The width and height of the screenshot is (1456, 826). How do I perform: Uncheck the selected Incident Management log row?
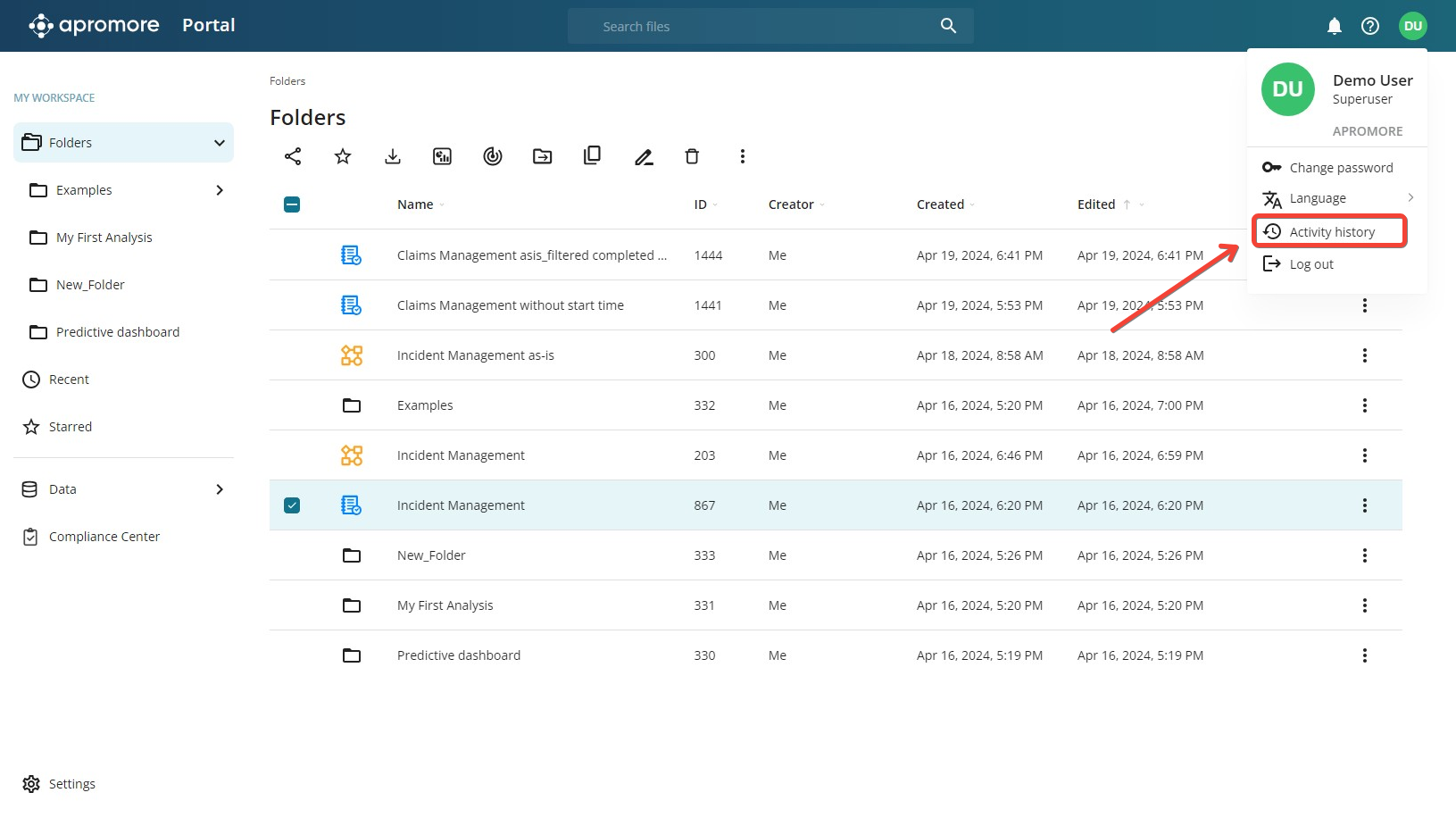pos(292,505)
